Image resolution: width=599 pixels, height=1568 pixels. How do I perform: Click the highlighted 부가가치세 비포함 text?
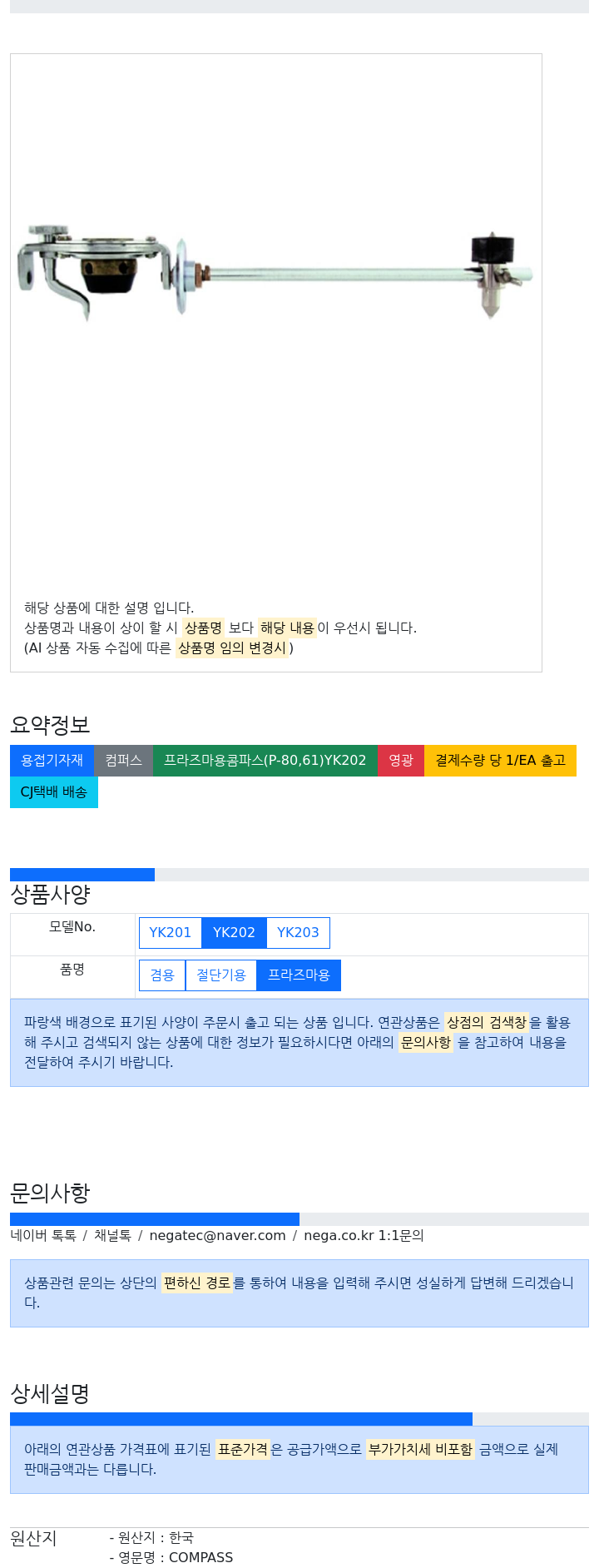click(420, 1449)
